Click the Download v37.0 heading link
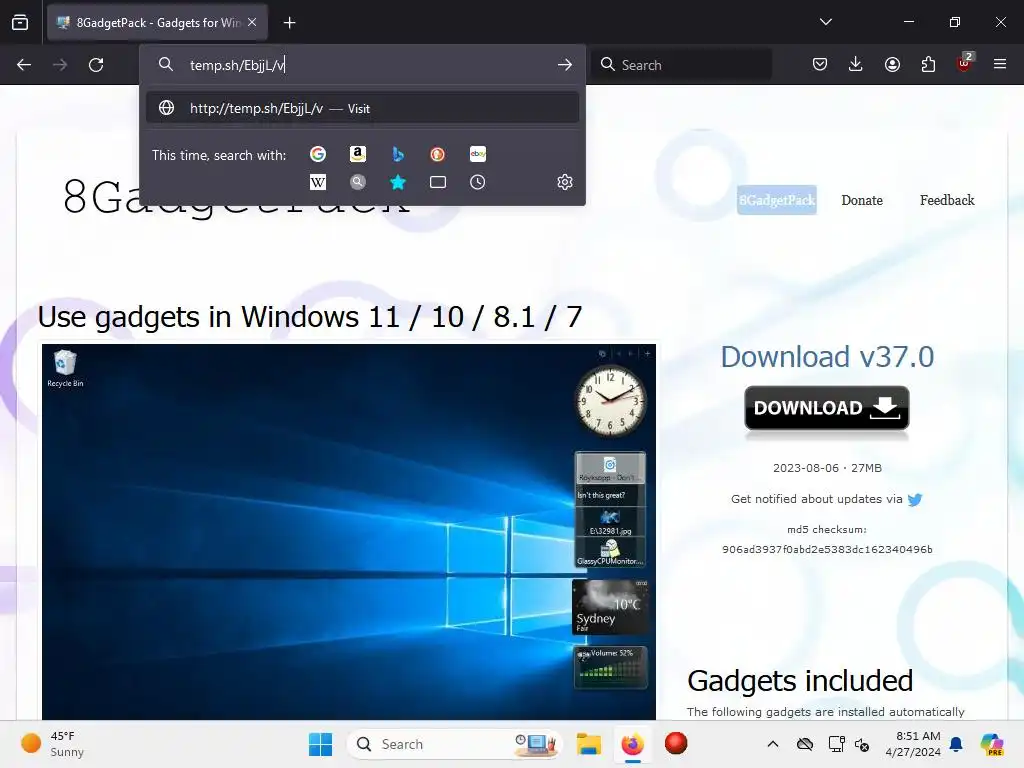This screenshot has width=1024, height=768. pos(827,357)
